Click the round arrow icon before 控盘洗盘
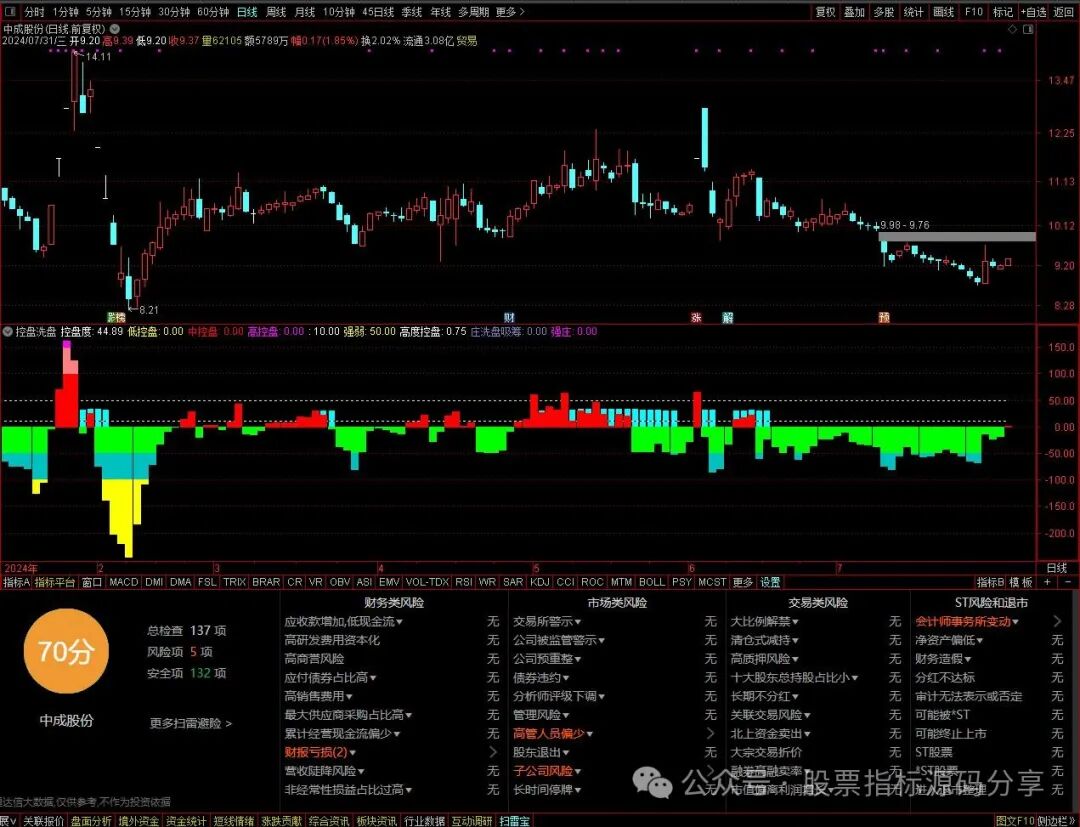Image resolution: width=1080 pixels, height=827 pixels. pyautogui.click(x=8, y=331)
